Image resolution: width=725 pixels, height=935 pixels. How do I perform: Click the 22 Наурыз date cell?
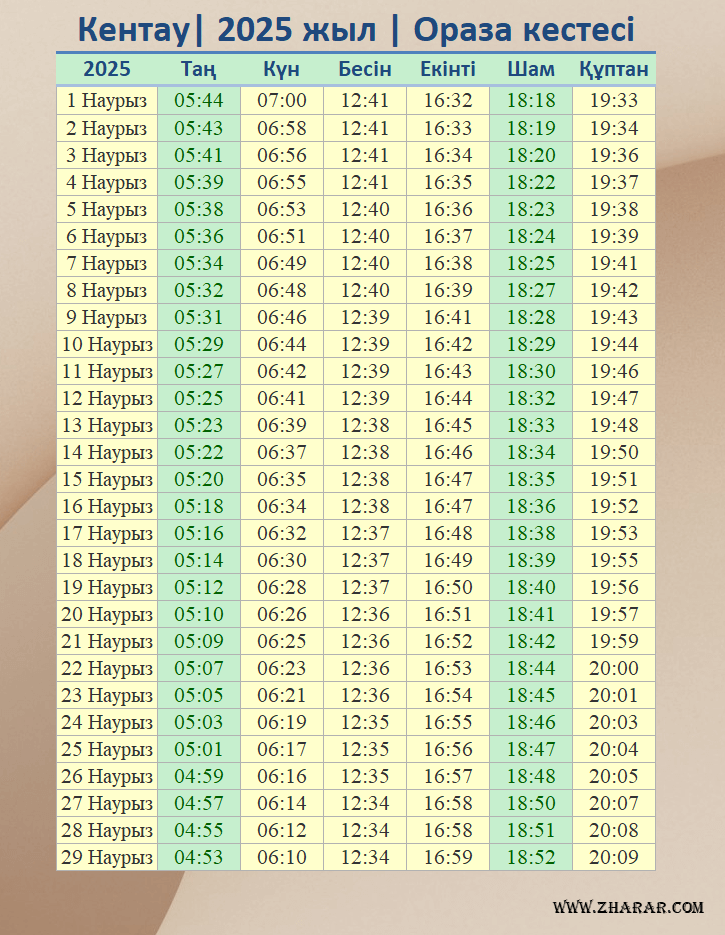click(106, 668)
